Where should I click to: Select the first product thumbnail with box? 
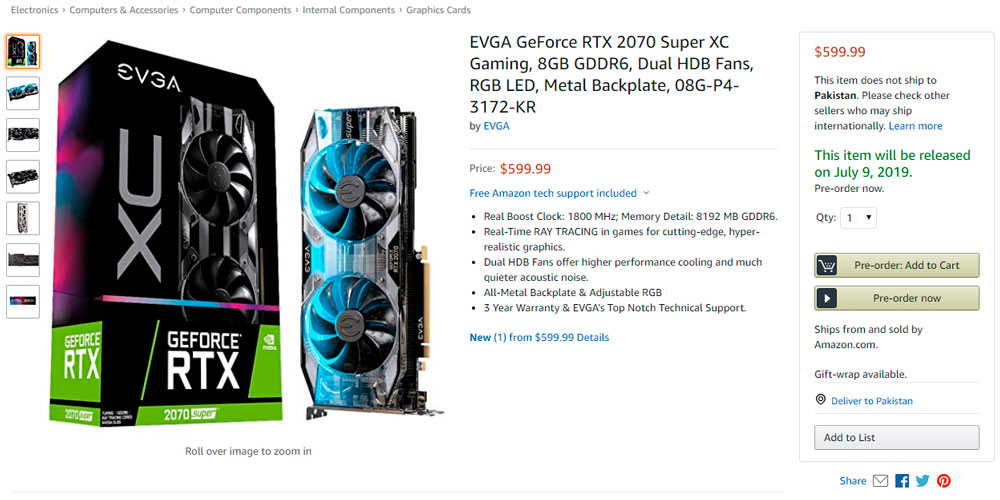(x=23, y=52)
